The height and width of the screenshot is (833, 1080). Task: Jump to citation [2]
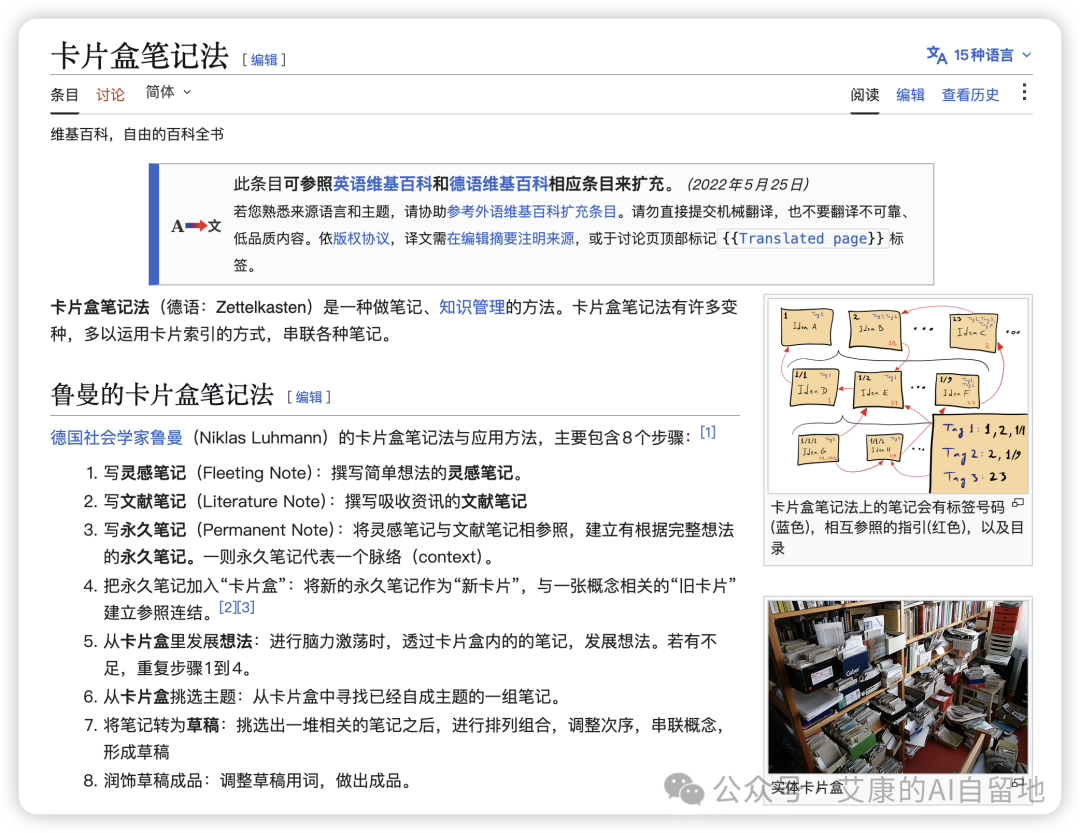tap(227, 607)
